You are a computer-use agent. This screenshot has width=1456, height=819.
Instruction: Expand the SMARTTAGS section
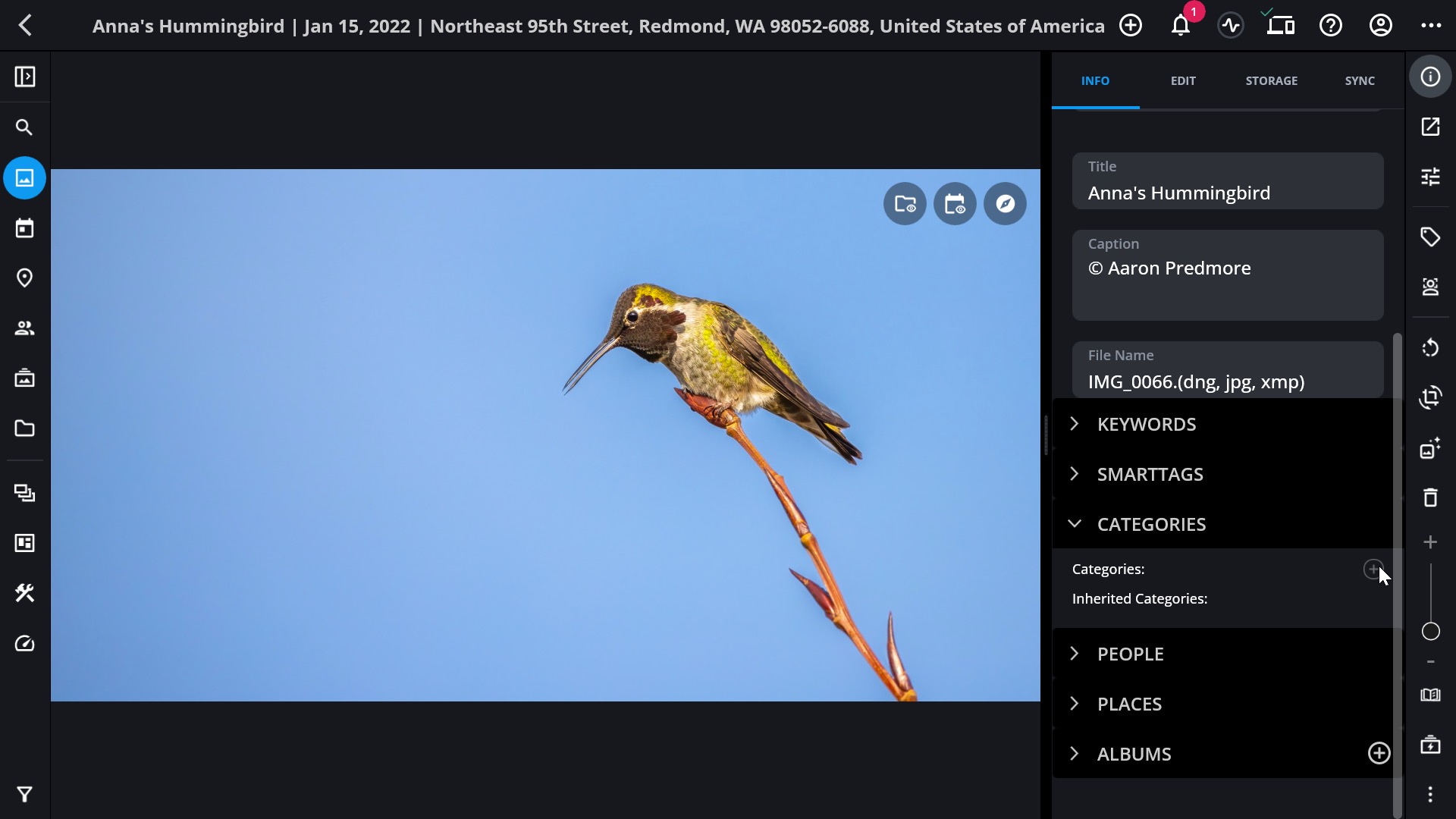[x=1222, y=474]
